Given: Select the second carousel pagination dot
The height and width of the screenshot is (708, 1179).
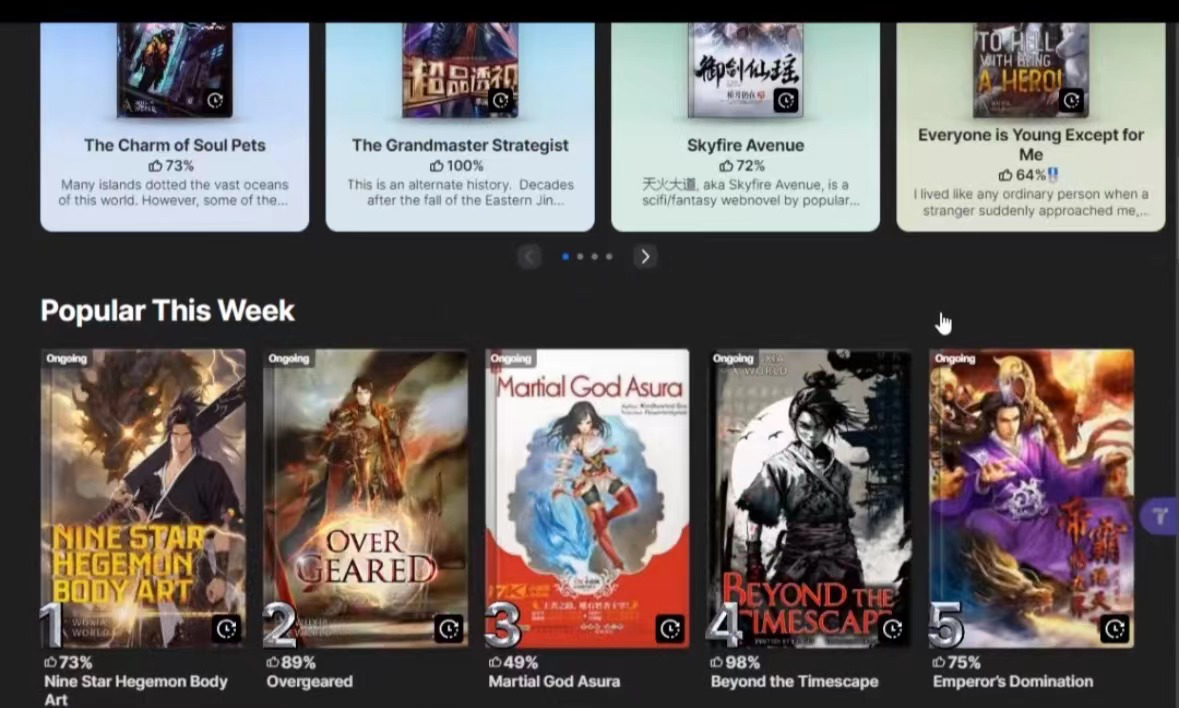Looking at the screenshot, I should coord(580,256).
